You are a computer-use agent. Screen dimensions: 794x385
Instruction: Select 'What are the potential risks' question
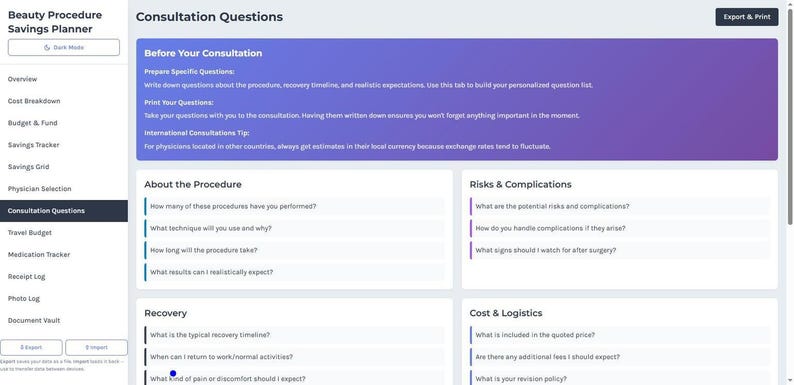click(x=620, y=207)
